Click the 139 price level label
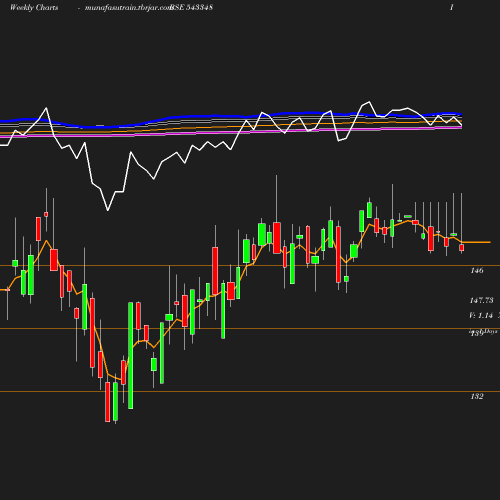Viewport: 500px width, 500px height. 477,333
